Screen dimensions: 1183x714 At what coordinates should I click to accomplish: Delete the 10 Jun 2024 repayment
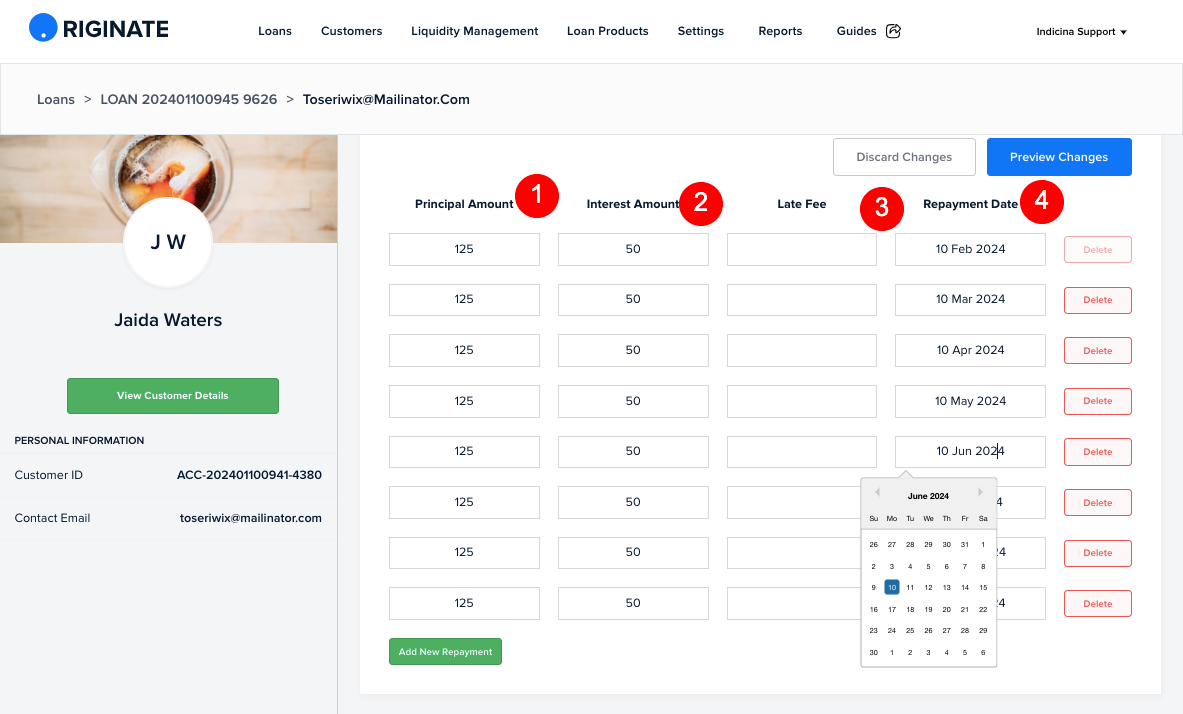coord(1098,451)
